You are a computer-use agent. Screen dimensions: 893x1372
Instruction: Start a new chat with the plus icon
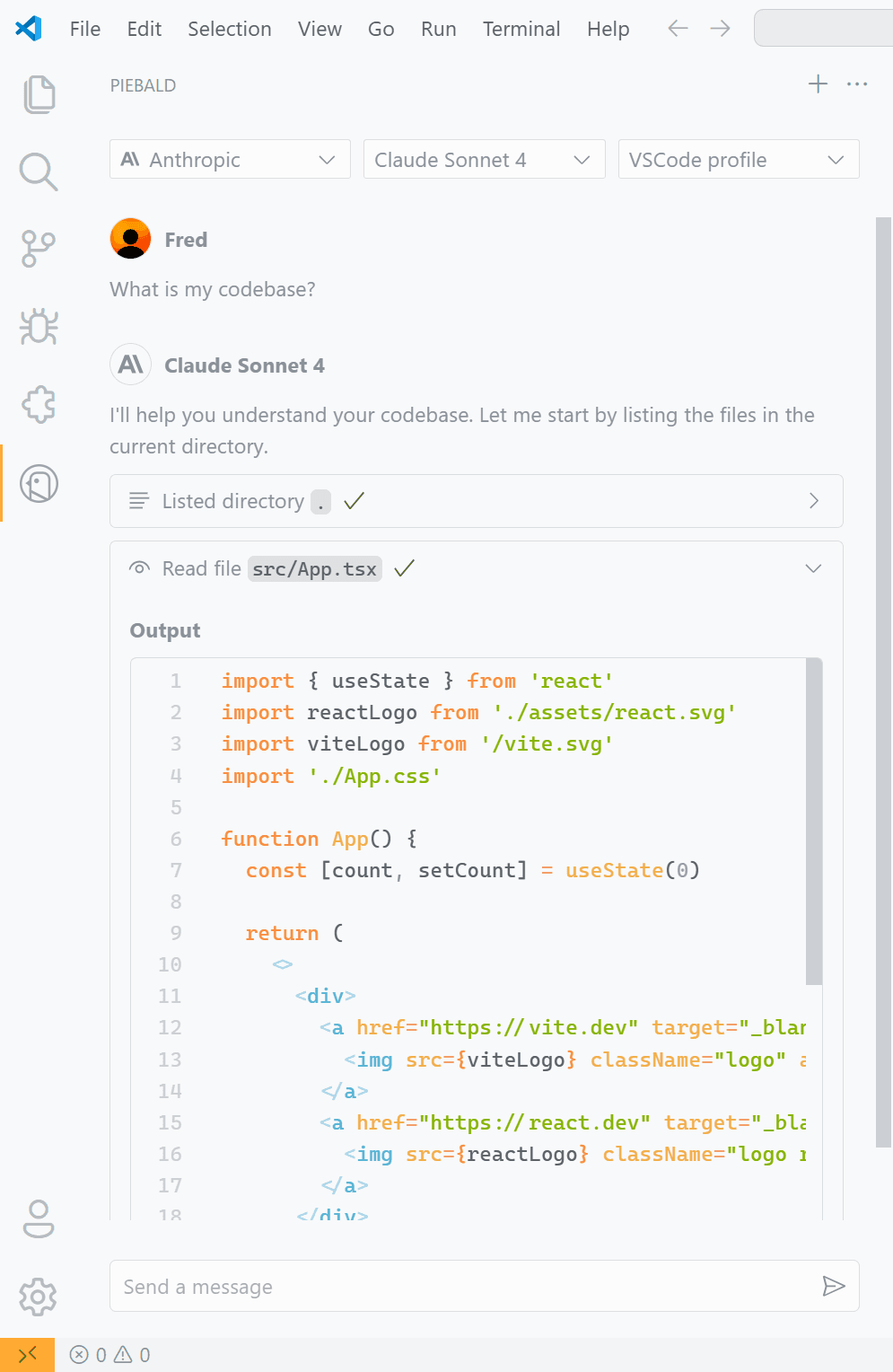tap(818, 84)
